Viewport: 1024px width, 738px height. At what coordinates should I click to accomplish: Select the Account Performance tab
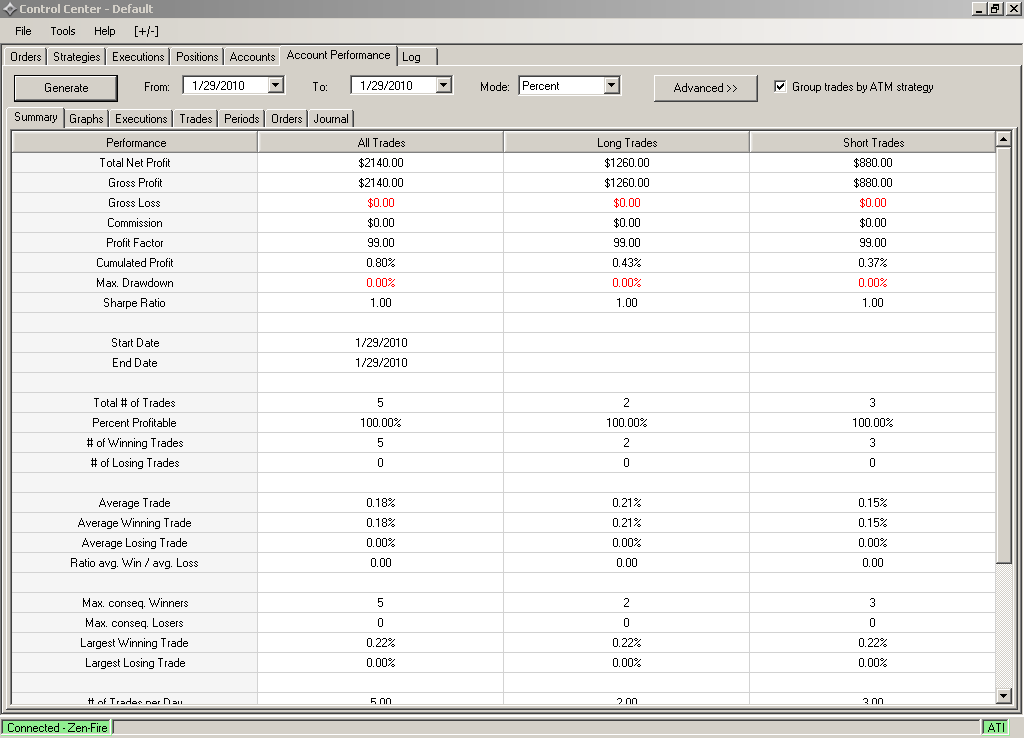click(x=338, y=55)
